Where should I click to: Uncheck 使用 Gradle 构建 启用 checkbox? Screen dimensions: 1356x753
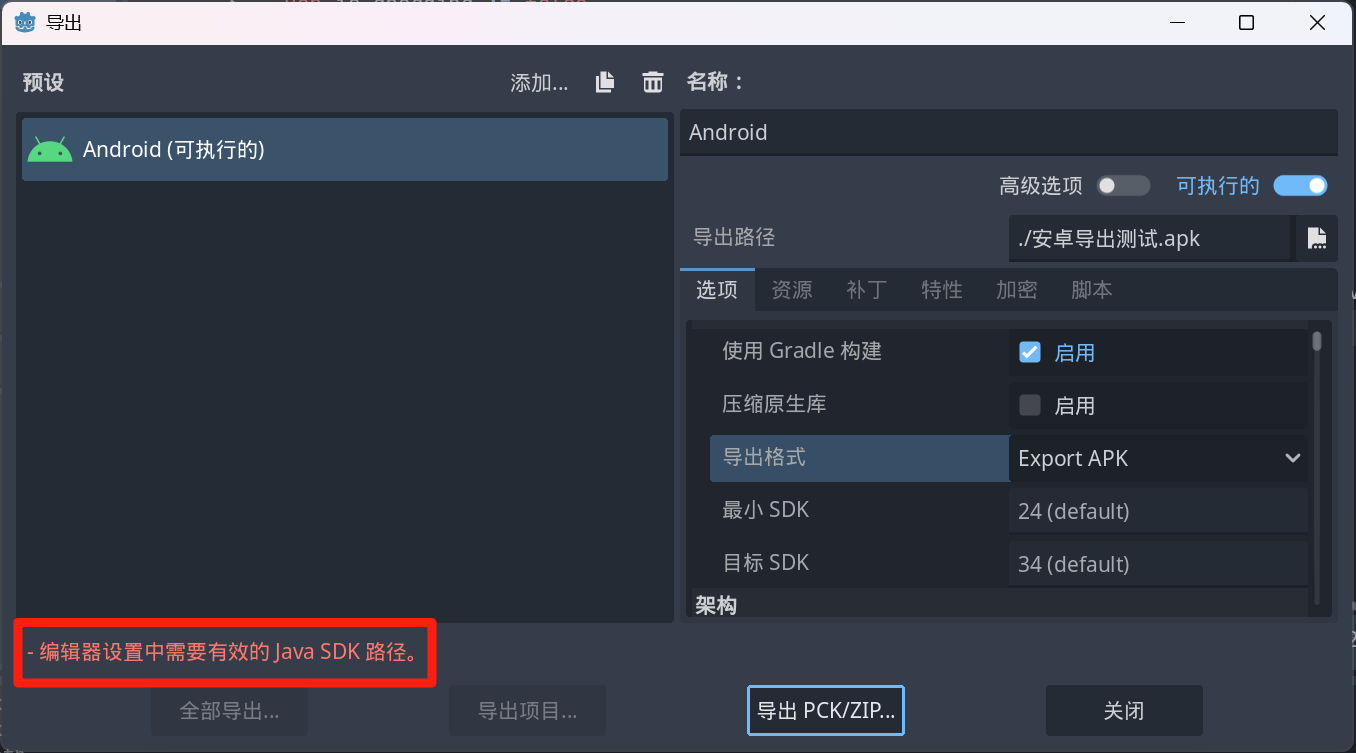[1030, 352]
